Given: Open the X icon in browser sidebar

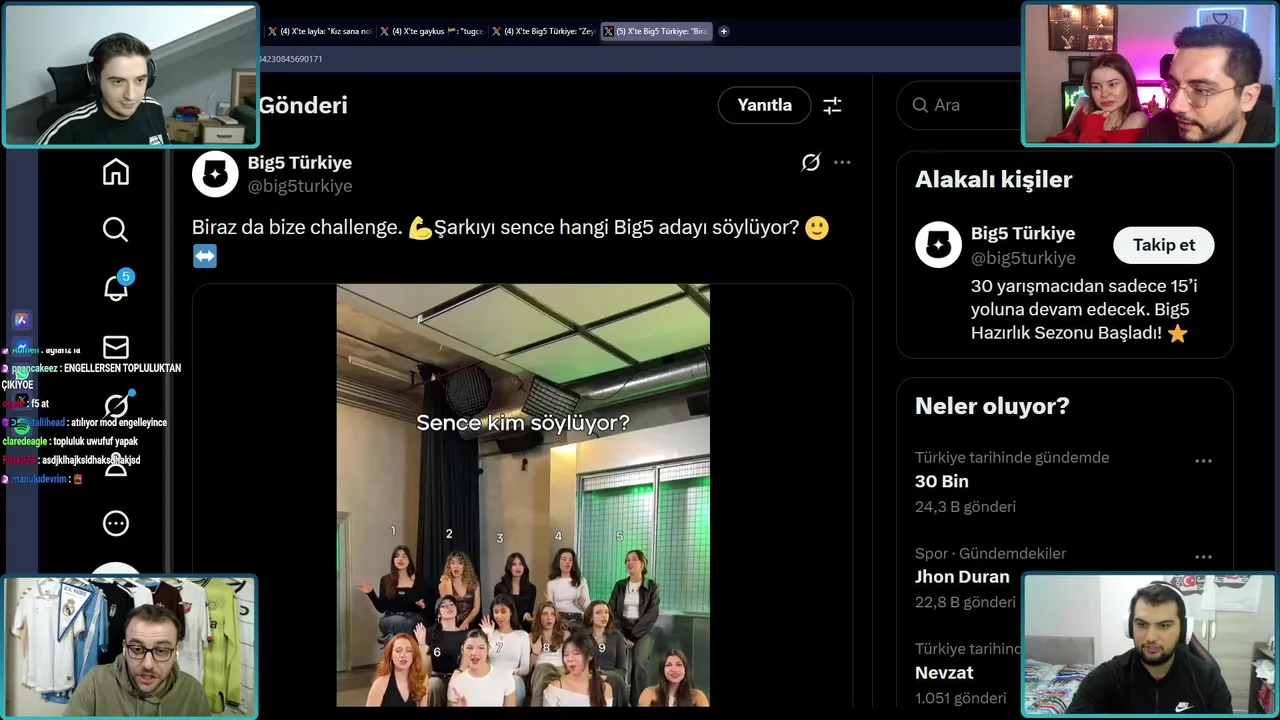Looking at the screenshot, I should 21,401.
